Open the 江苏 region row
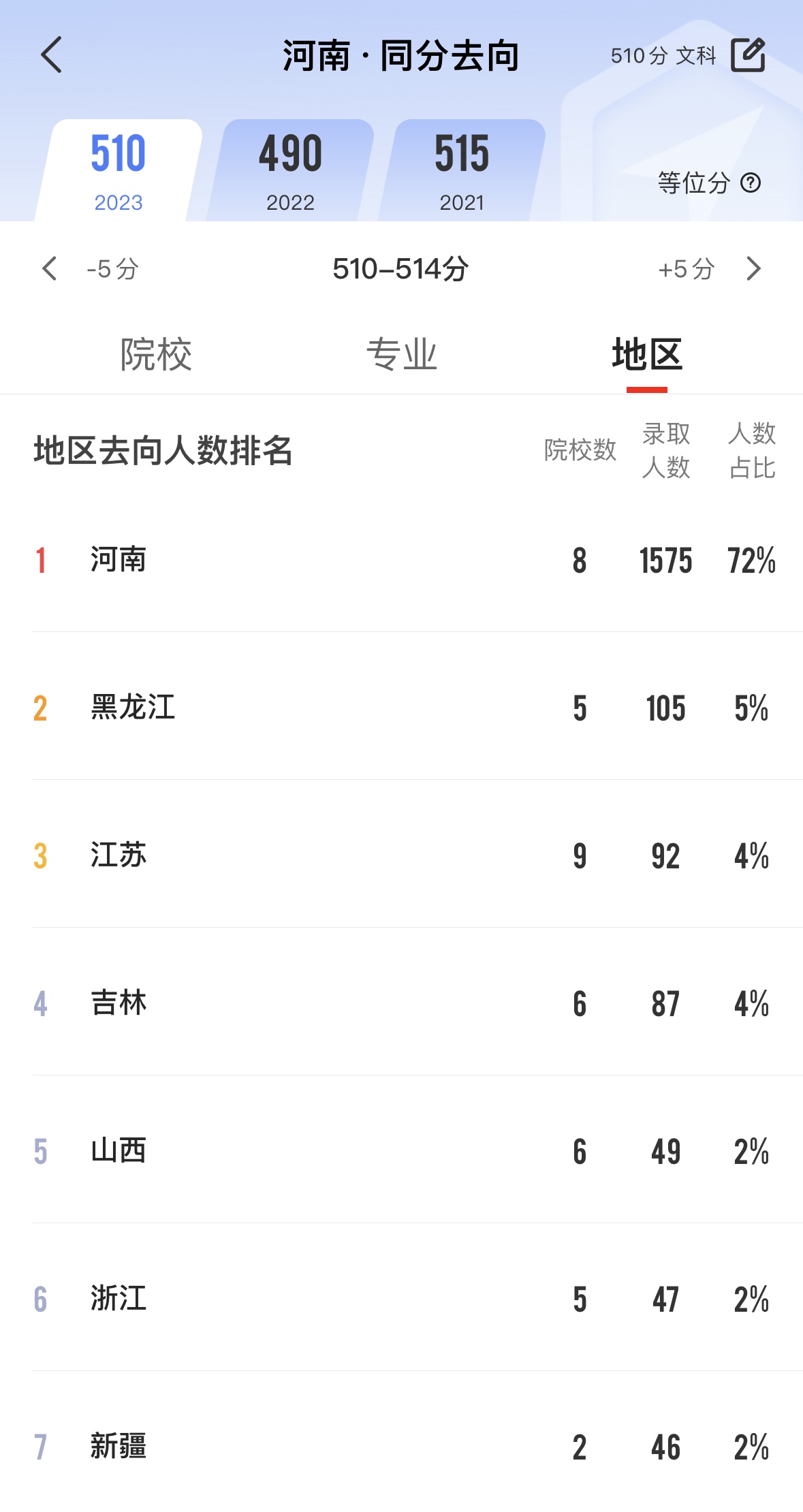Image resolution: width=803 pixels, height=1512 pixels. [x=402, y=855]
